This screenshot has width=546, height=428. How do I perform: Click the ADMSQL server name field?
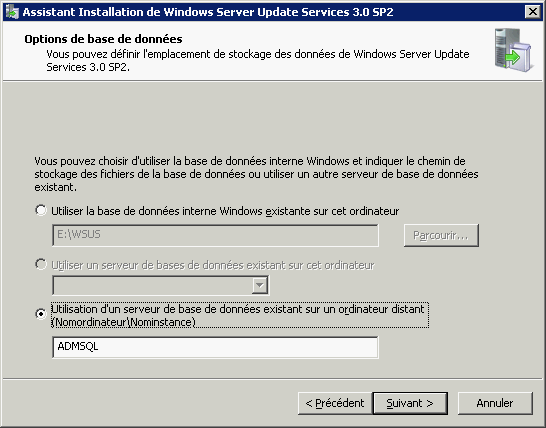click(215, 347)
